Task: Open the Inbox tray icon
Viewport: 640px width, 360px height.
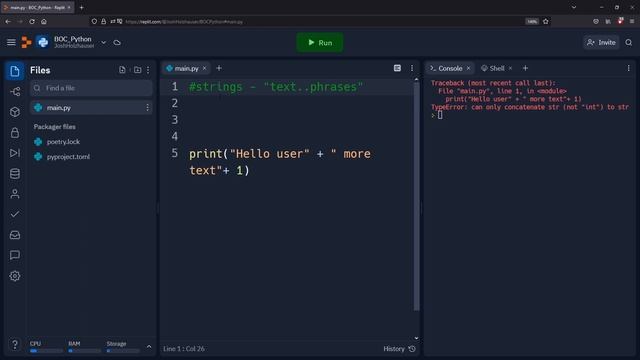Action: [15, 235]
